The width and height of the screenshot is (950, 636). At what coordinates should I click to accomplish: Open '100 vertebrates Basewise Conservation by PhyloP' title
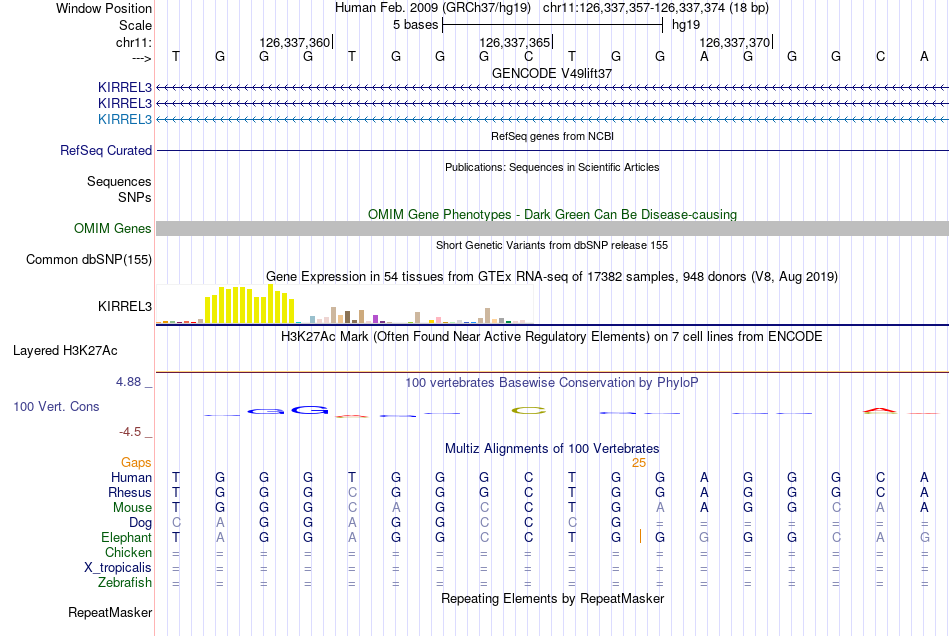(x=552, y=383)
